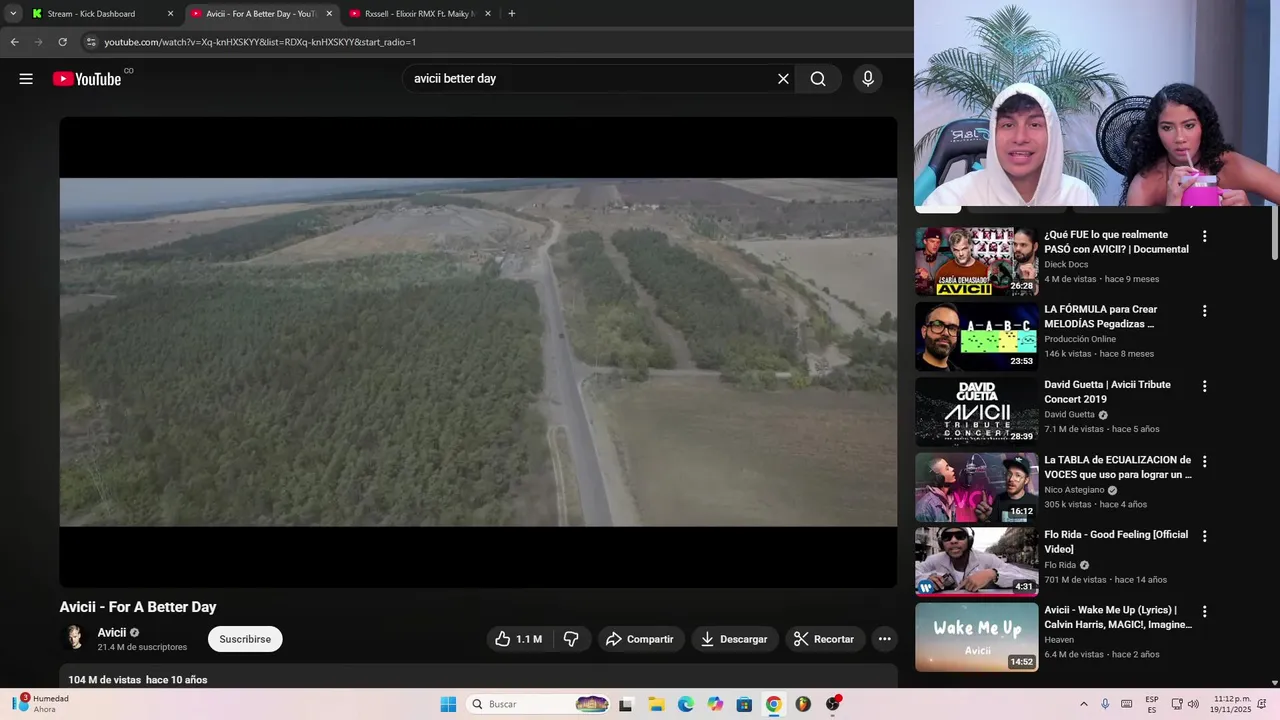The image size is (1280, 720).
Task: Click Compartir to share the video
Action: coord(640,639)
